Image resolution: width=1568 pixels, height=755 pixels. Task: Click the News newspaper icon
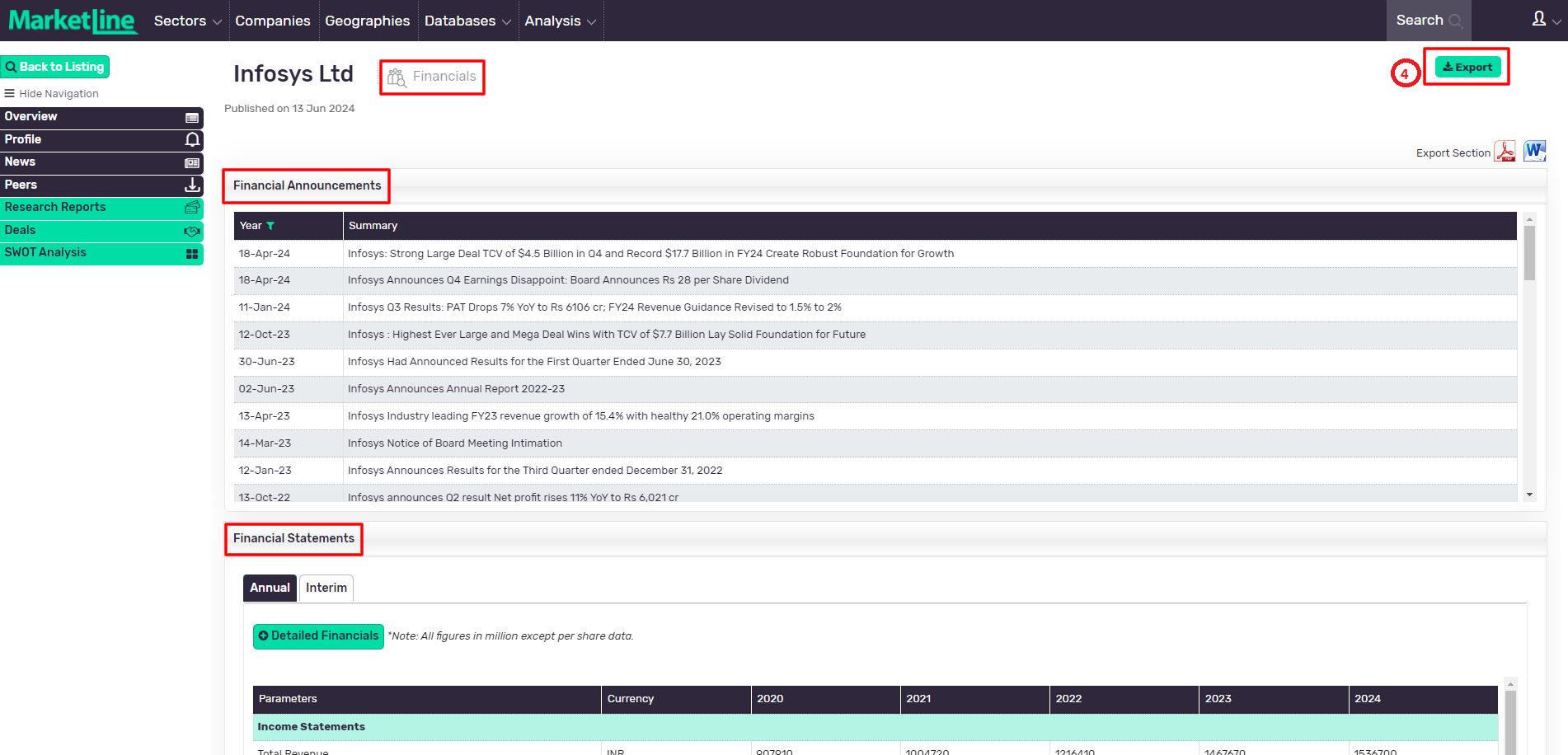tap(192, 163)
